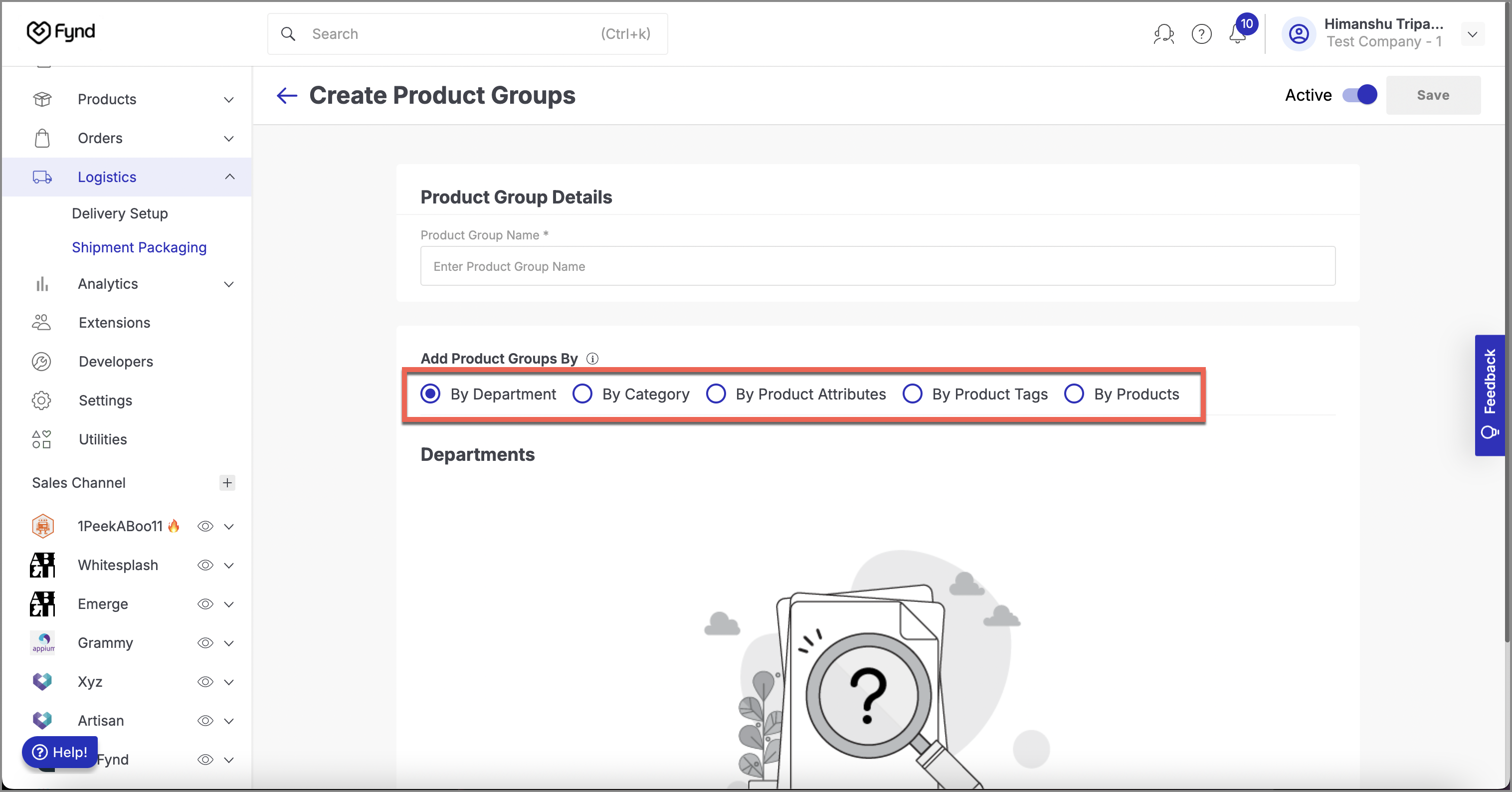Viewport: 1512px width, 792px height.
Task: Open Delivery Setup under Logistics
Action: coord(120,213)
